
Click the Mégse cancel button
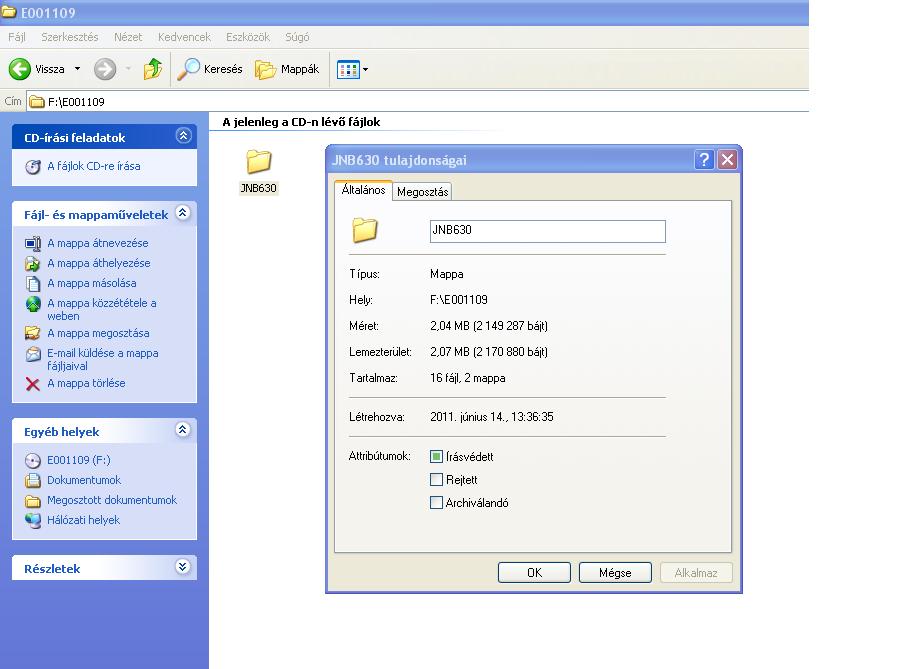point(615,573)
